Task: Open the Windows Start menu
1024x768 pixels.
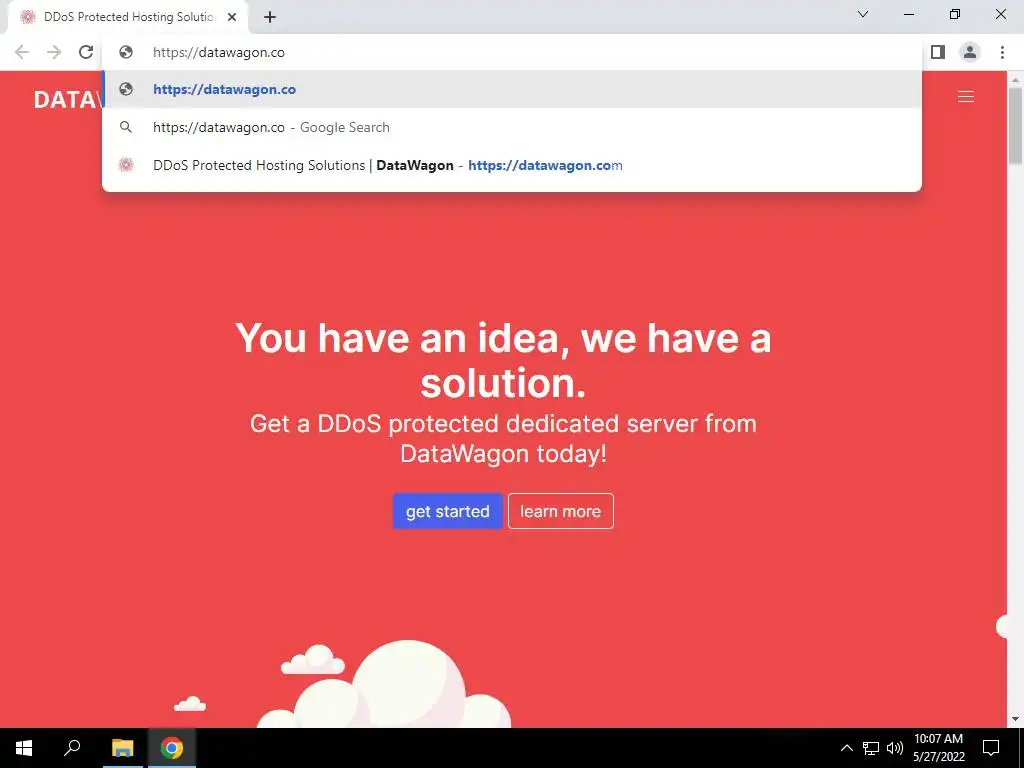Action: (24, 748)
